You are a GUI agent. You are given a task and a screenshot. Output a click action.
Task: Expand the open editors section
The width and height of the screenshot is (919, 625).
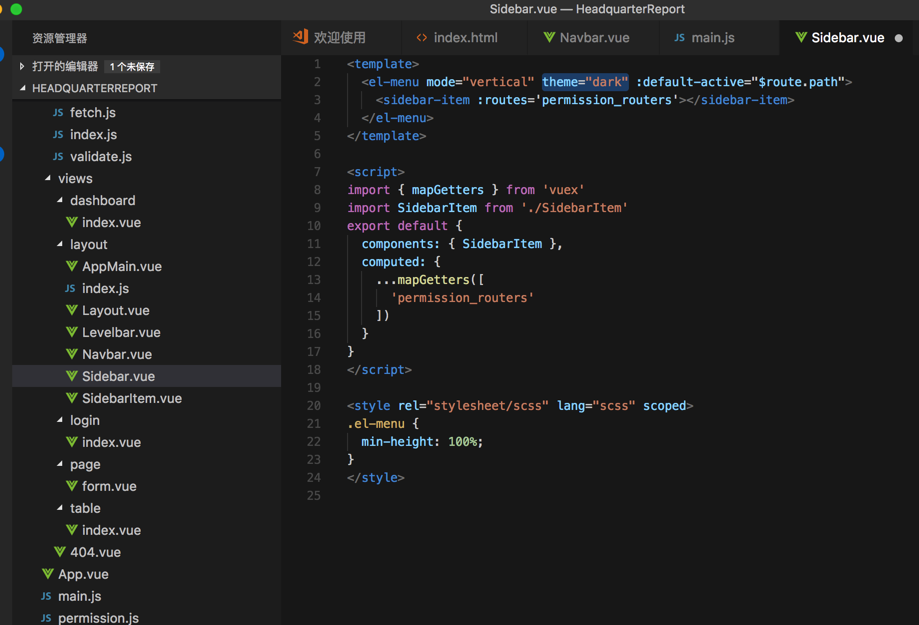point(22,67)
